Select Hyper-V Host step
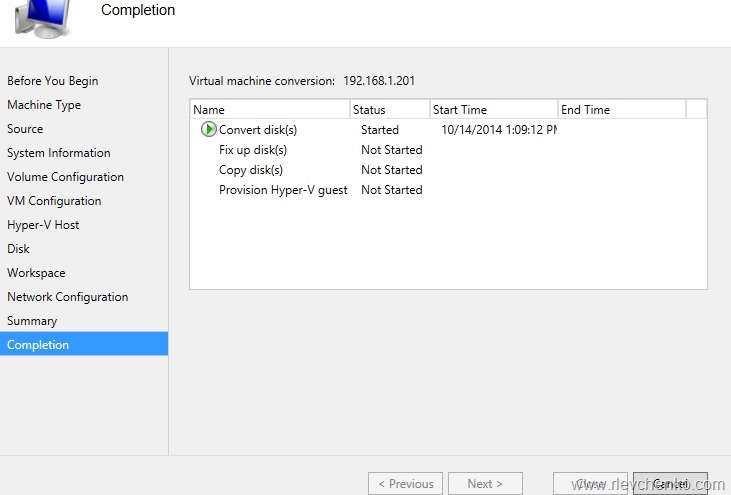The height and width of the screenshot is (495, 731). click(x=43, y=225)
